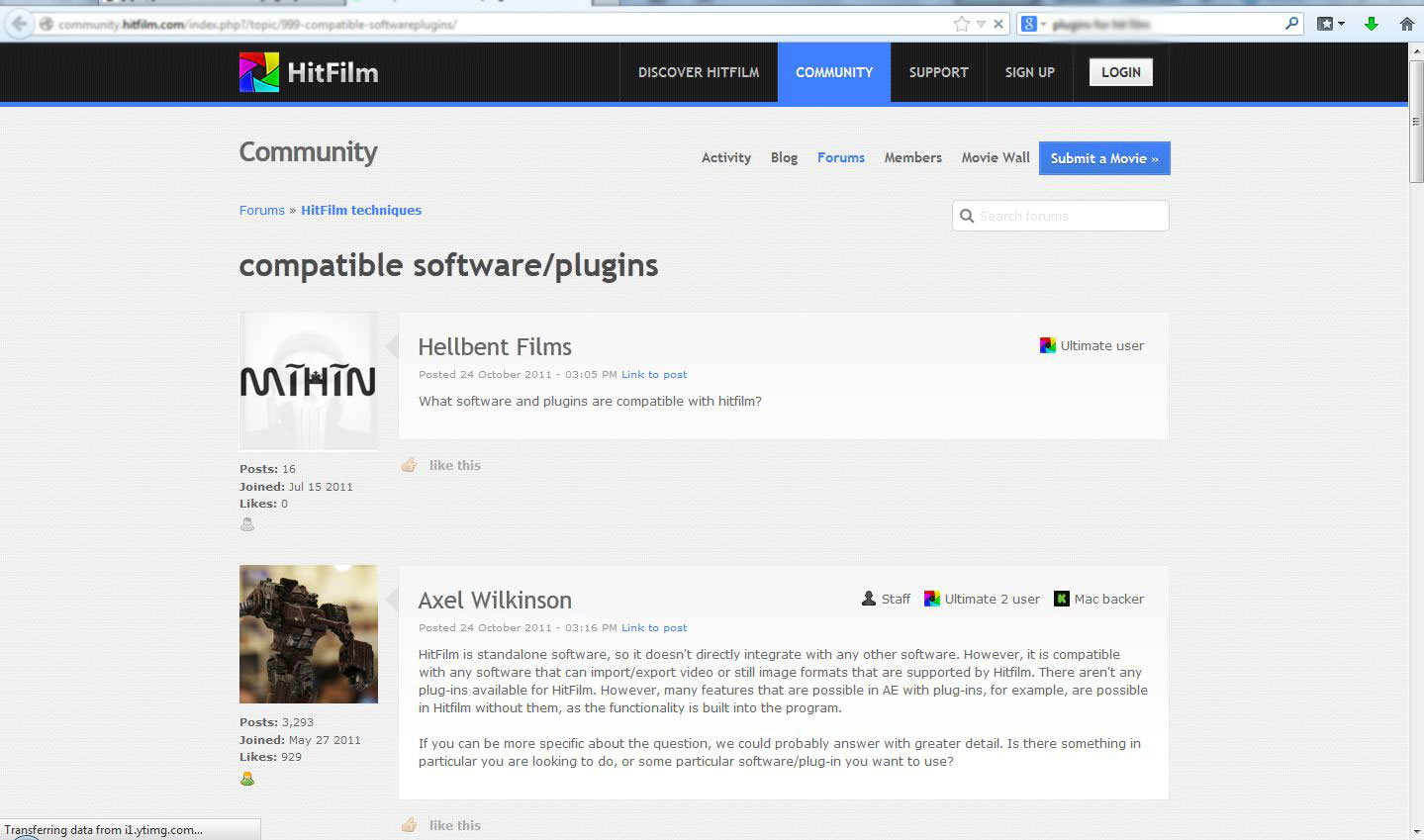1424x840 pixels.
Task: Click text Posts: 16
Action: (267, 469)
